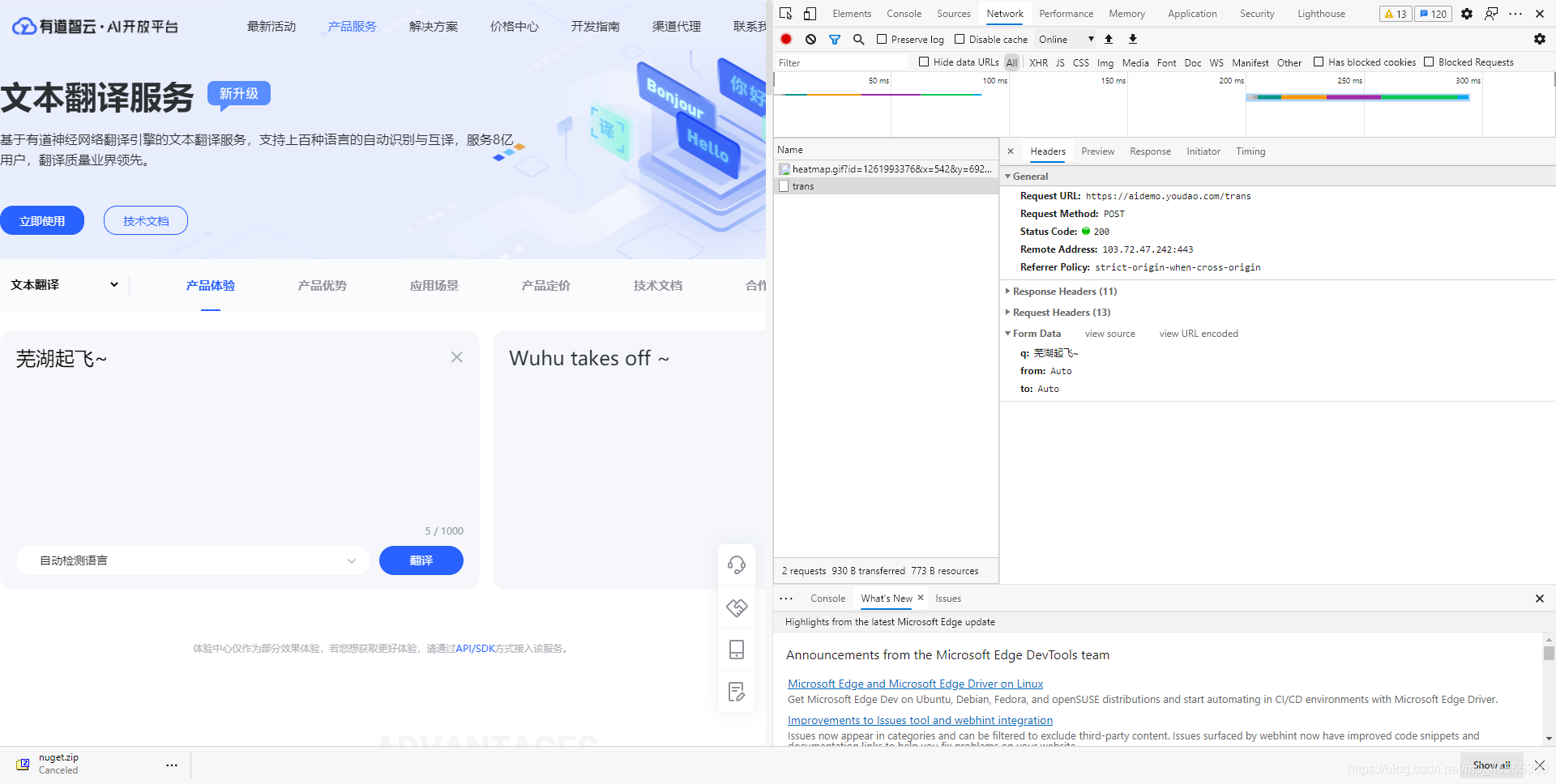Open drawer three-dot menu beside Console
Screen dimensions: 1556x784
(786, 599)
